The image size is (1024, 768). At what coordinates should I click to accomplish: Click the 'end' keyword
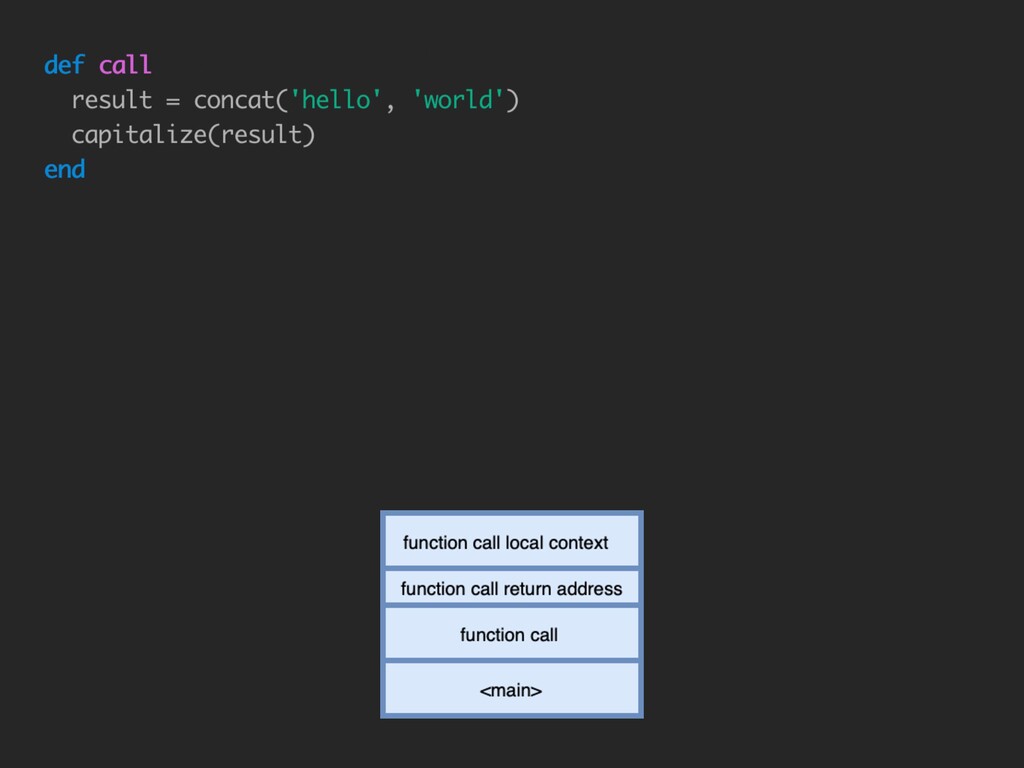tap(65, 170)
